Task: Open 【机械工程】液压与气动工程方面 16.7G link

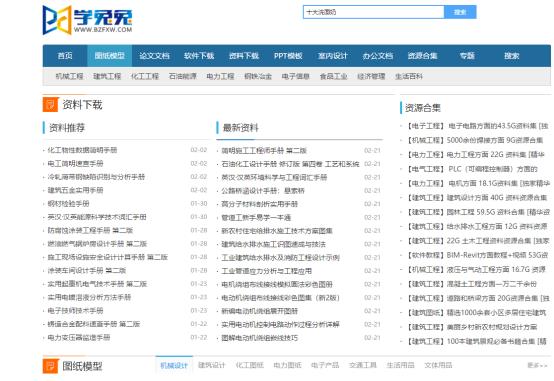Action: click(x=476, y=270)
